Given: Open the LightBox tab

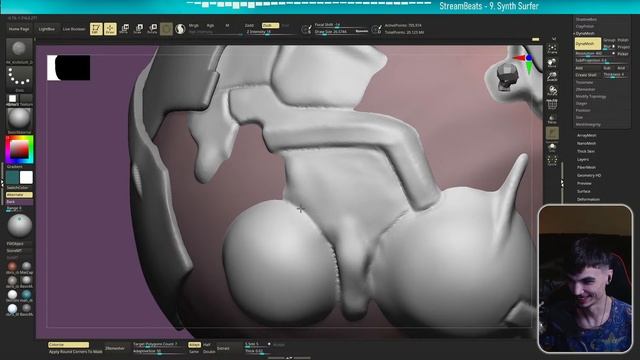Looking at the screenshot, I should (47, 29).
